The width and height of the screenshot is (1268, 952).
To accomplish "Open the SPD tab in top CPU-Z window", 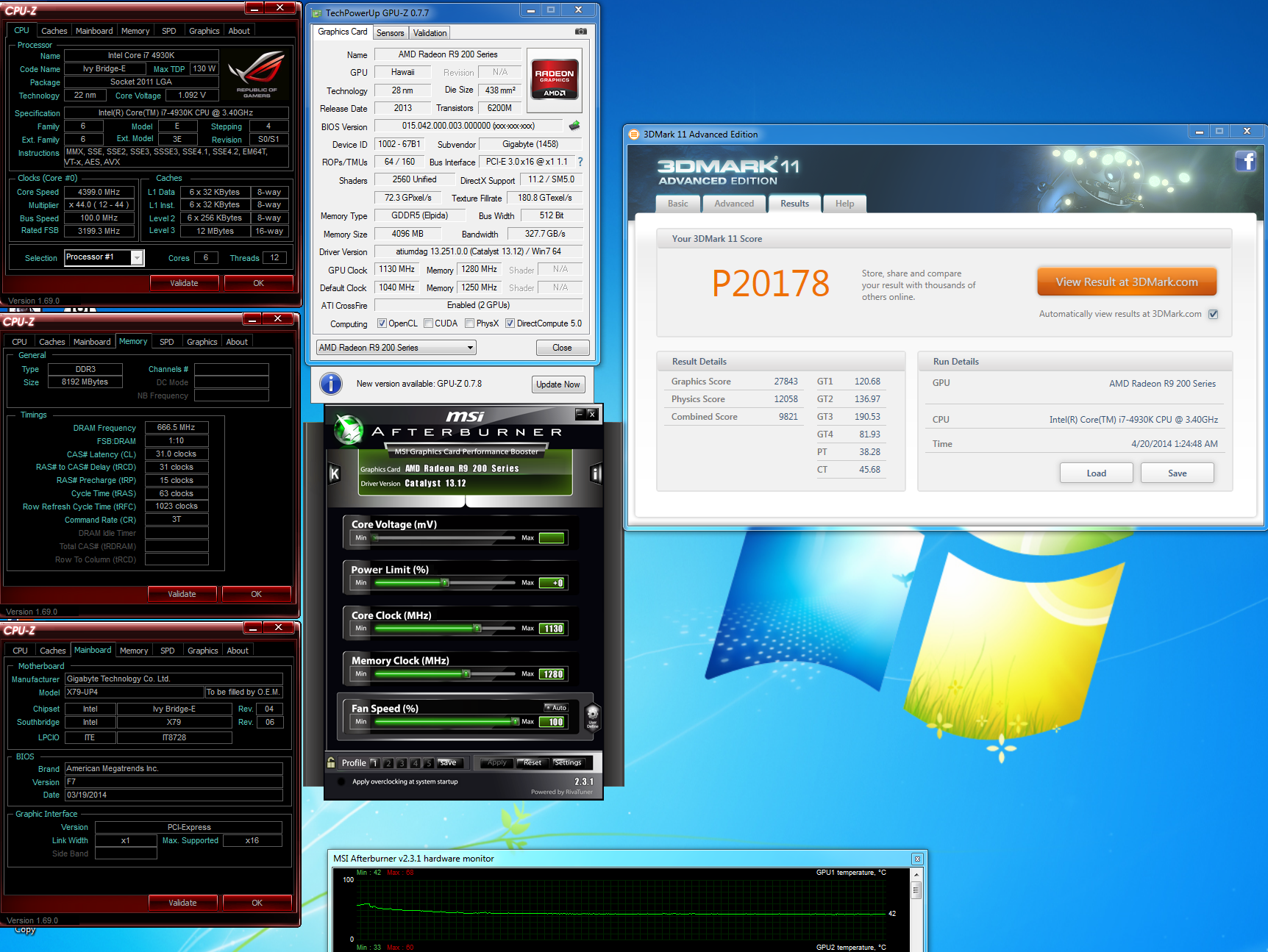I will click(169, 31).
